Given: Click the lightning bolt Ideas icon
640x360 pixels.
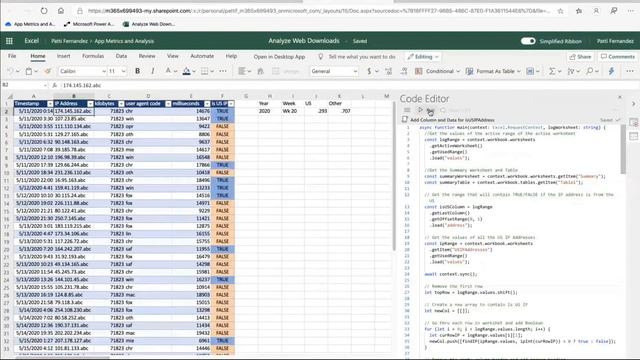Looking at the screenshot, I should (611, 71).
